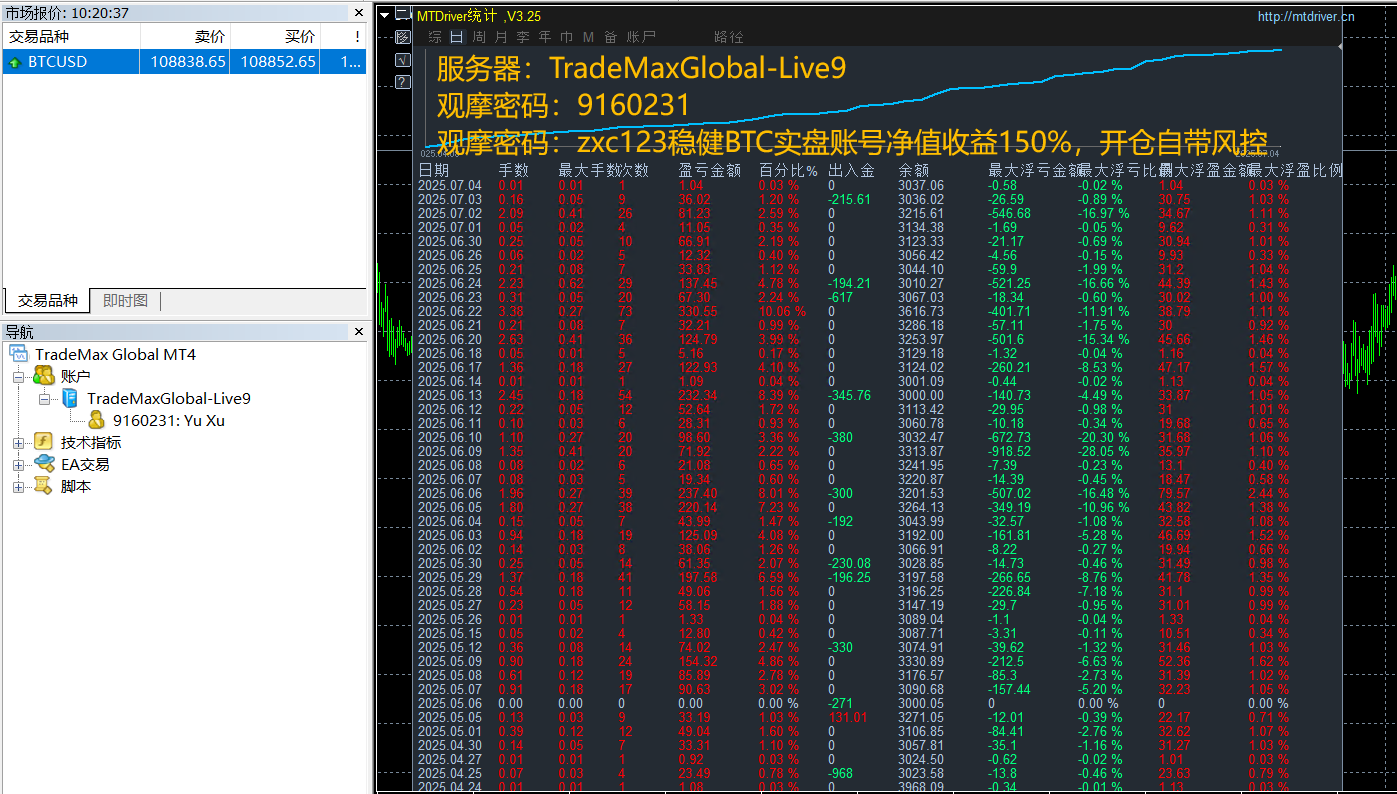Viewport: 1397px width, 794px height.
Task: Select the 交易品种 tab below market watch
Action: click(47, 300)
